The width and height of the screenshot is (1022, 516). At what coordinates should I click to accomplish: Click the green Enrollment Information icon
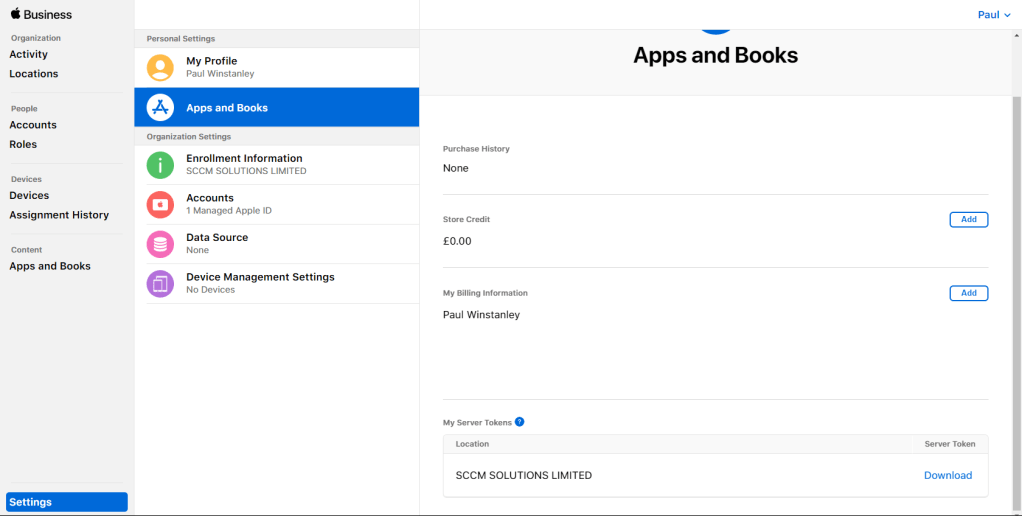[160, 165]
